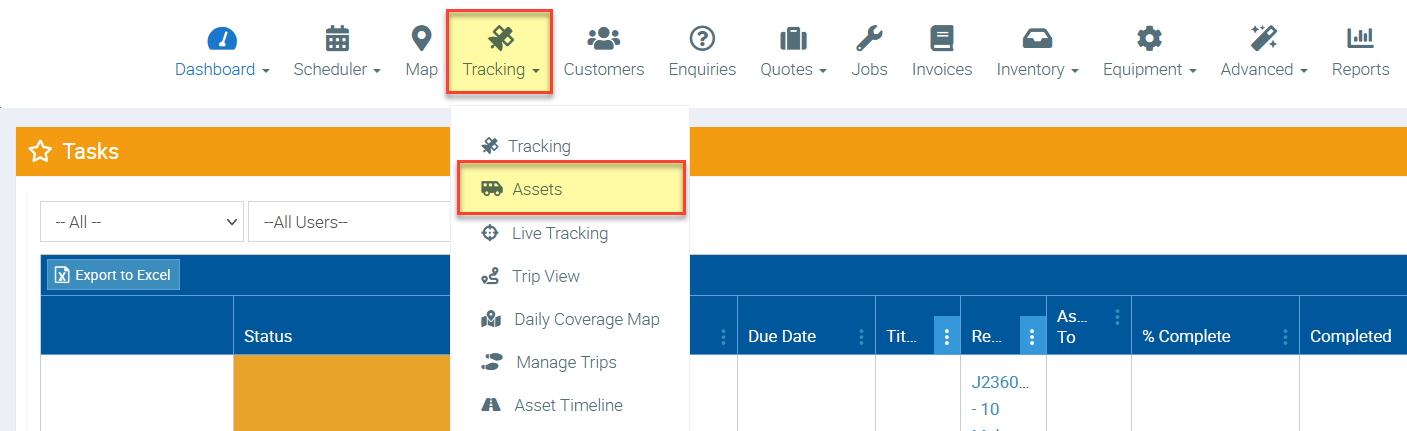Click the Tasks star icon
This screenshot has height=431, width=1407.
point(40,152)
